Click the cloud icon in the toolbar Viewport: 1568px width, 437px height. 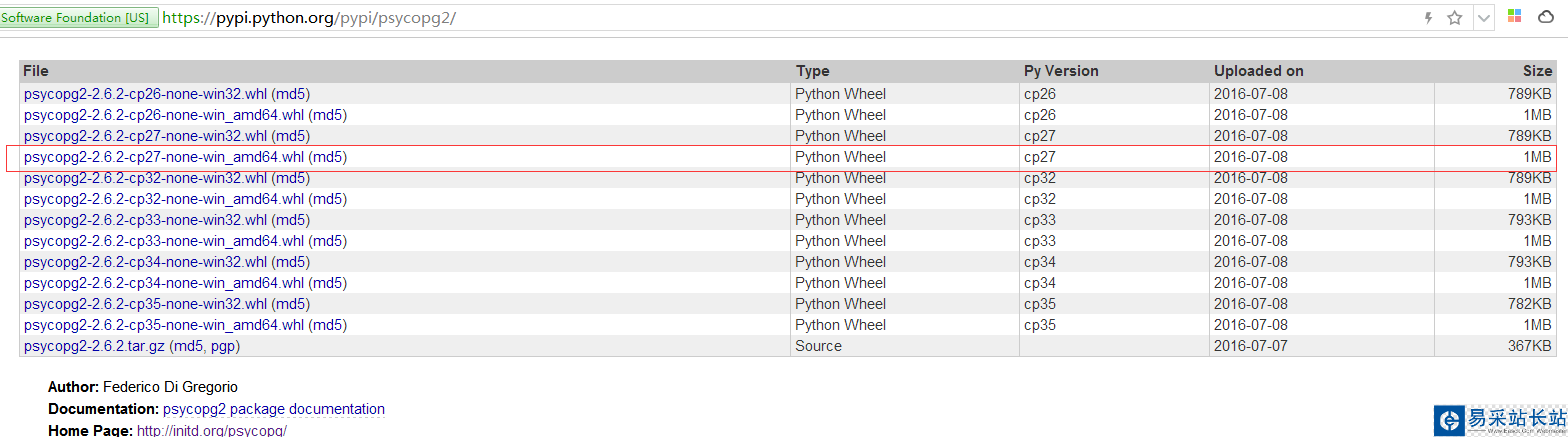(x=1545, y=18)
